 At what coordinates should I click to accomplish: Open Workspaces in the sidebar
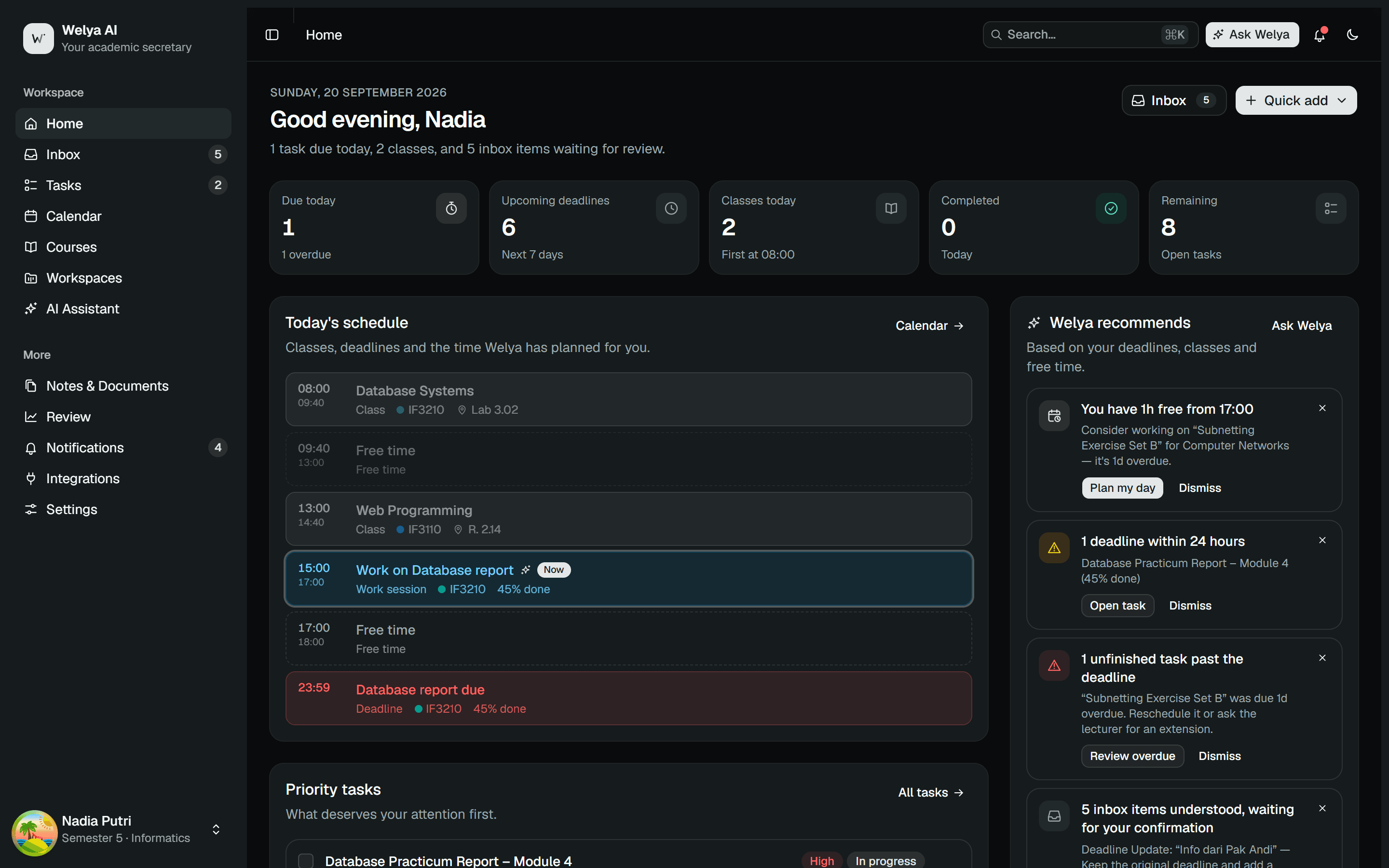pos(123,278)
